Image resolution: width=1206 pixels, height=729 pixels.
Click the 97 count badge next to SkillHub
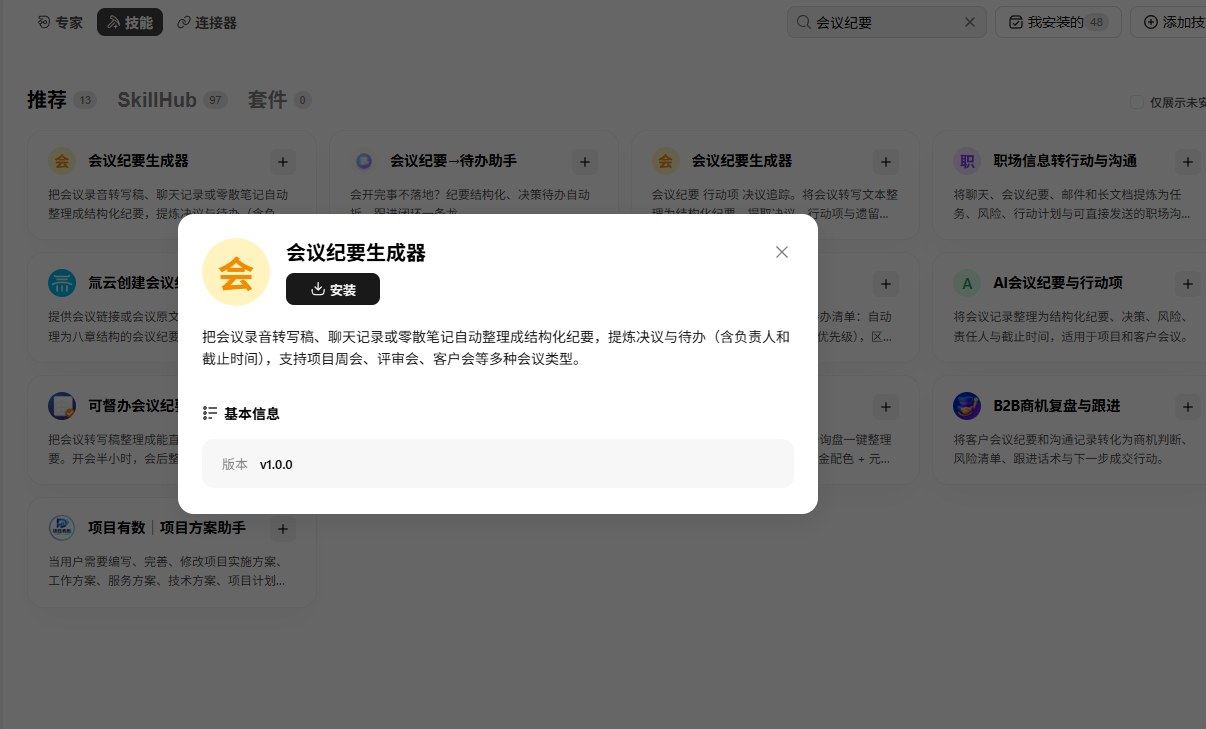point(215,100)
